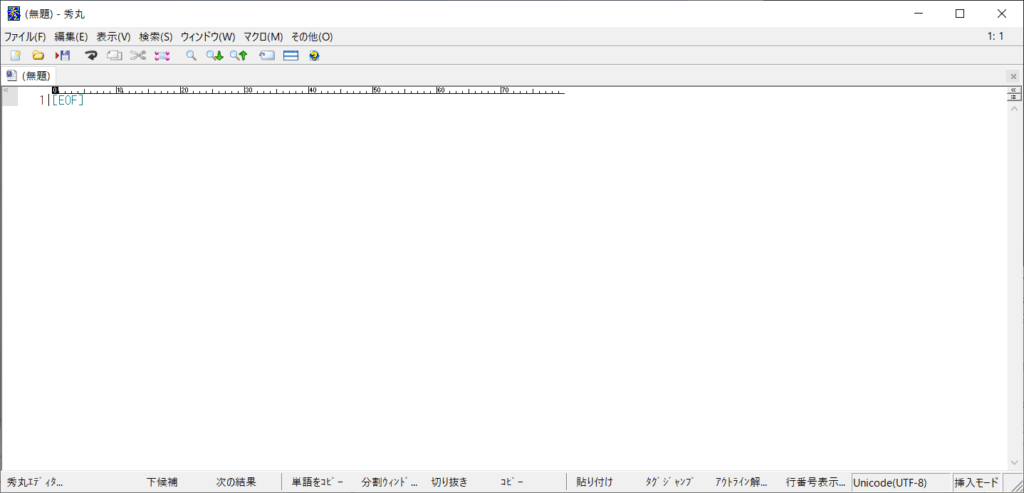
Task: Click the pink-cornered paste/select icon
Action: click(x=162, y=56)
